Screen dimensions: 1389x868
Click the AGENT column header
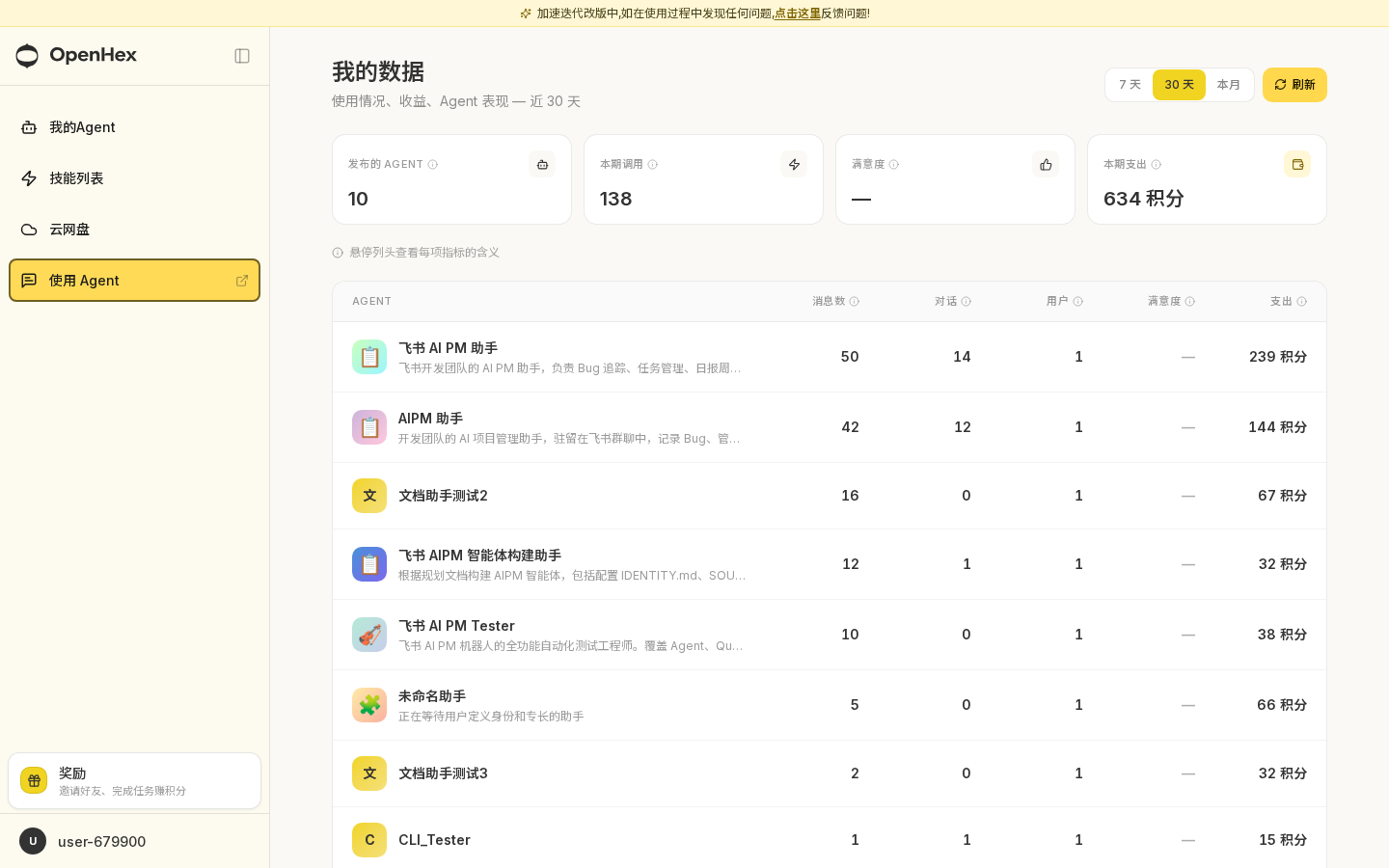[x=371, y=302]
